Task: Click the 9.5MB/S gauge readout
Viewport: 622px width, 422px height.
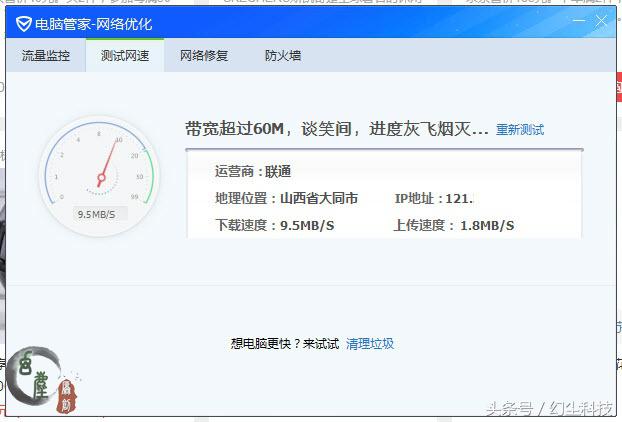Action: [x=96, y=215]
